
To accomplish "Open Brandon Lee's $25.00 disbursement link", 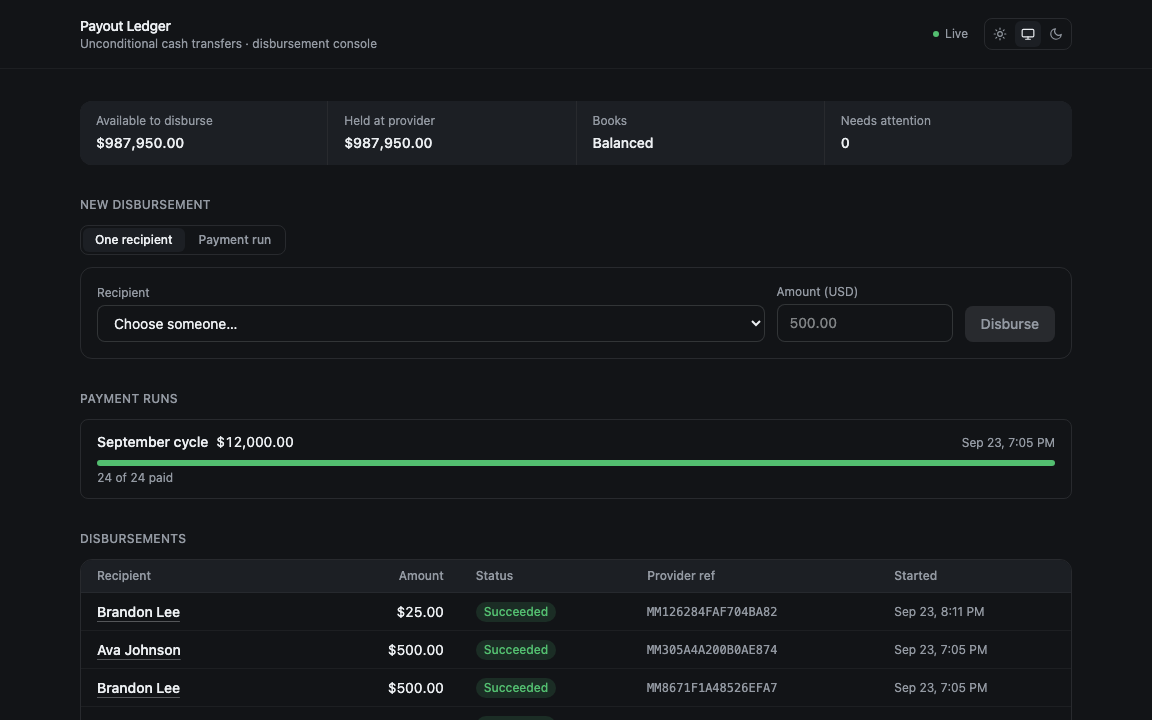I will (138, 612).
